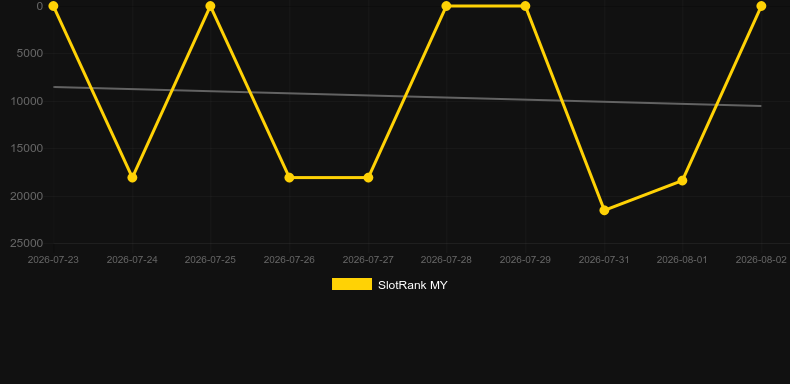Click the y-axis value 15000
The height and width of the screenshot is (384, 790).
pyautogui.click(x=27, y=148)
